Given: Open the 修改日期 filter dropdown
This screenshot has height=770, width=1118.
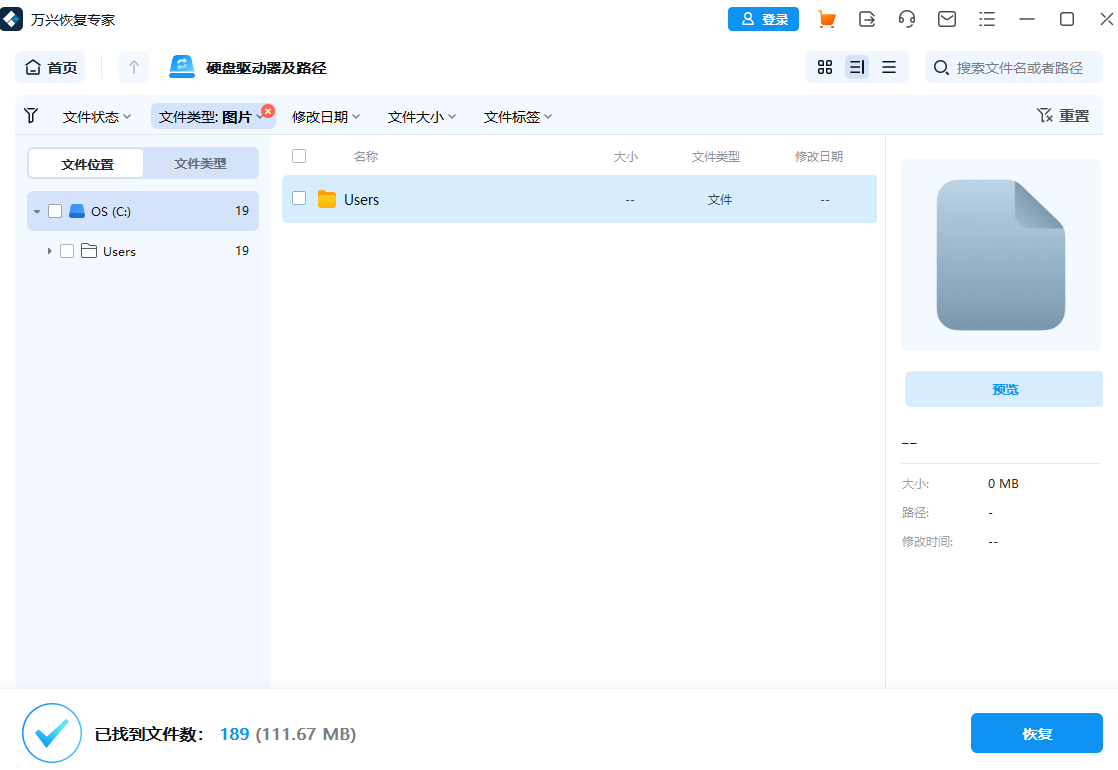Looking at the screenshot, I should 327,116.
